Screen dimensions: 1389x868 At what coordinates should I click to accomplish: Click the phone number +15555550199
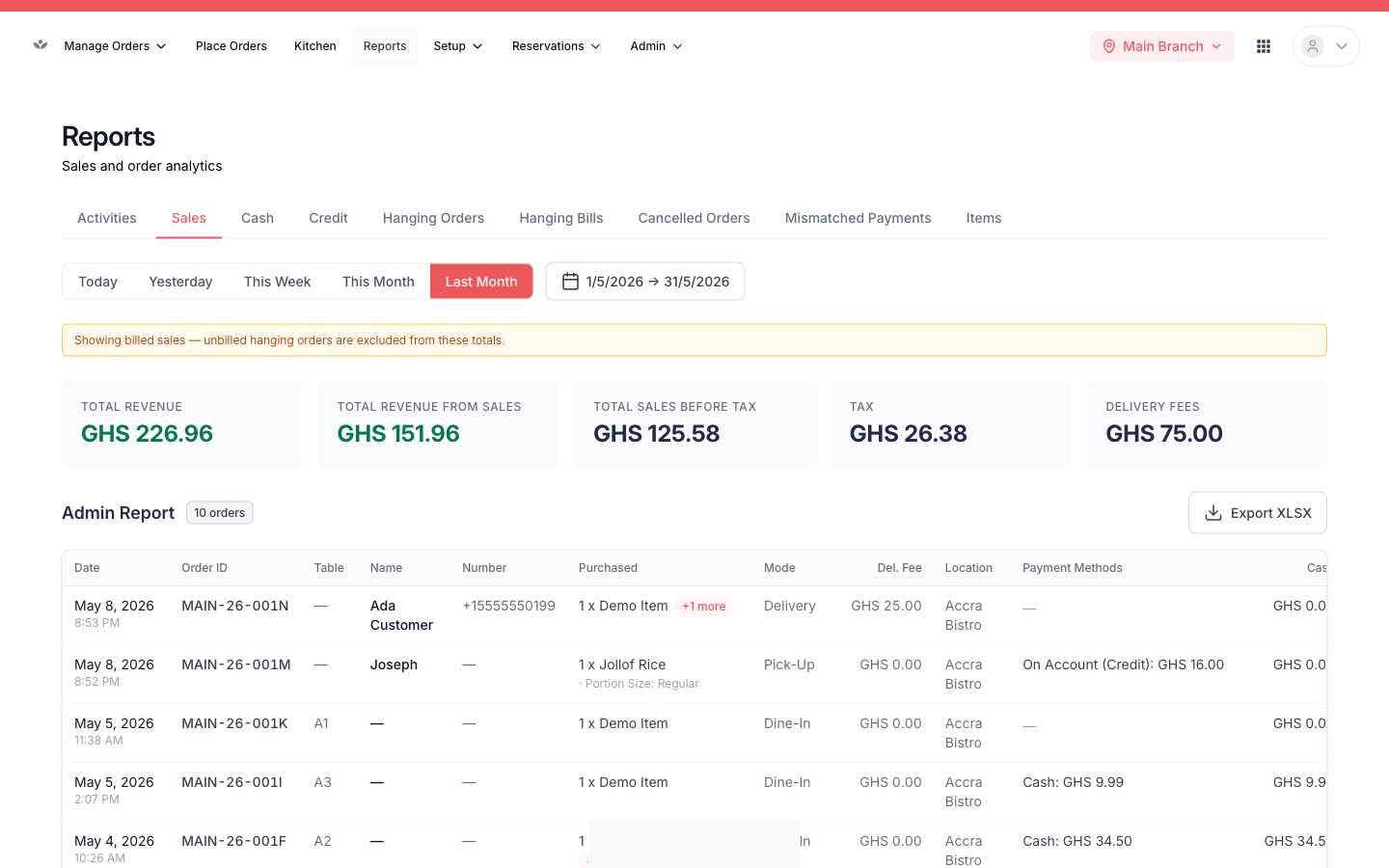click(508, 606)
